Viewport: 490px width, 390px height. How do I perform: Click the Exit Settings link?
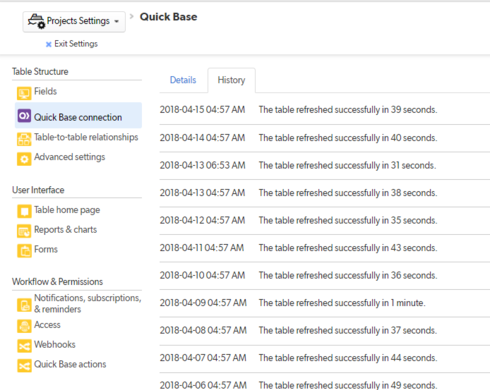tap(76, 44)
